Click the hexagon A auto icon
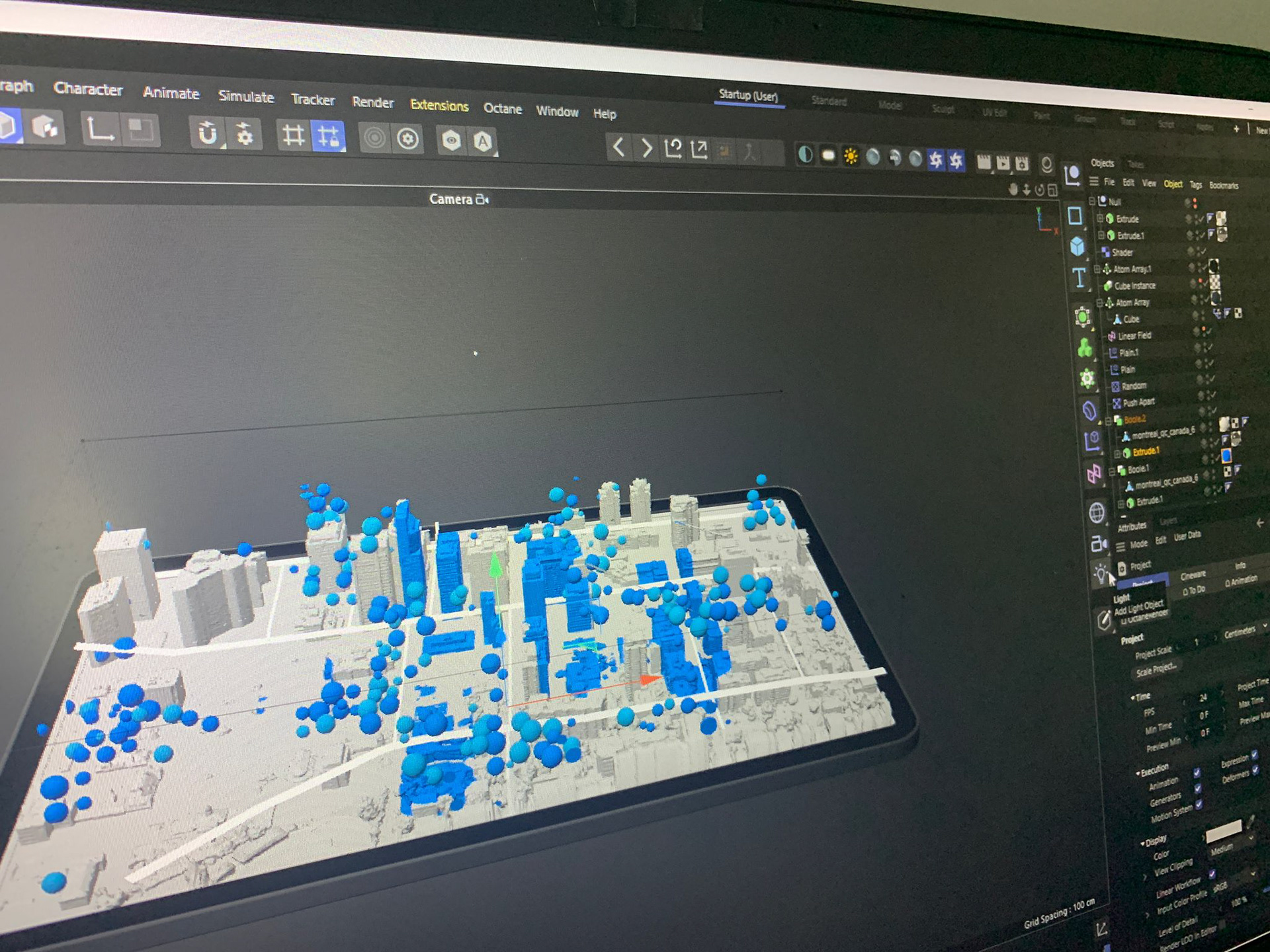 483,142
